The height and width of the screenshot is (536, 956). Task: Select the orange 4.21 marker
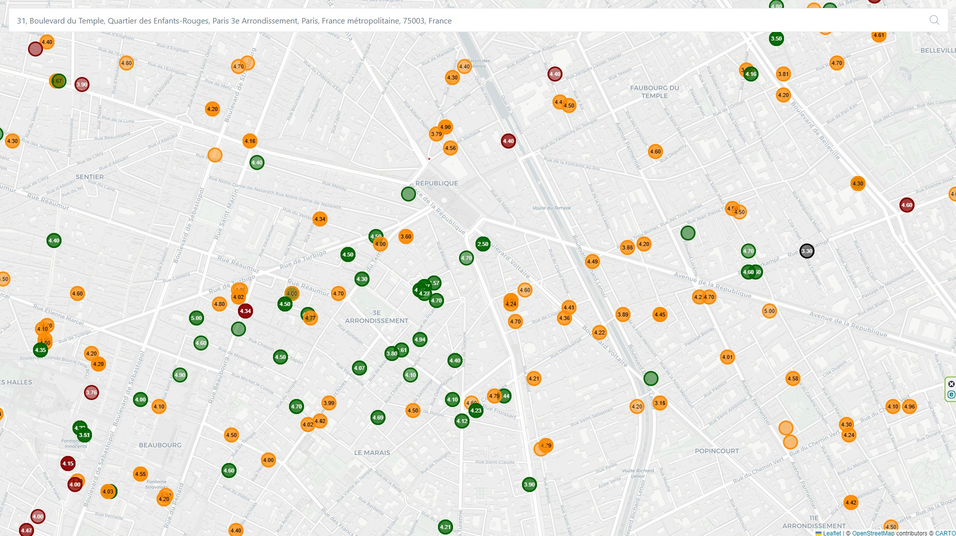533,379
